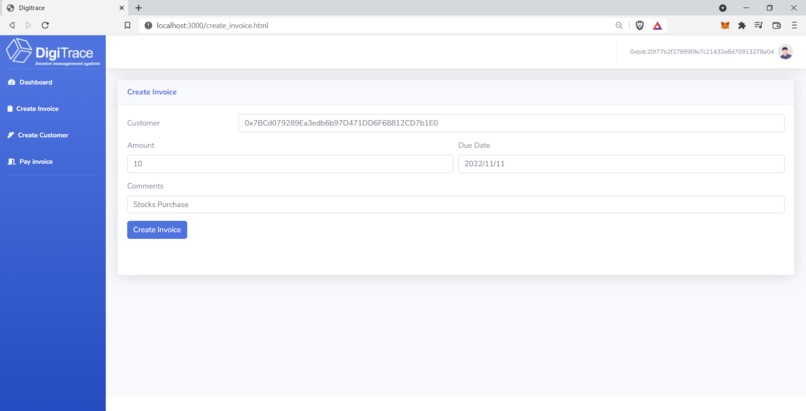The image size is (806, 411).
Task: Click the zoom magnifier icon in the address bar
Action: click(x=619, y=25)
